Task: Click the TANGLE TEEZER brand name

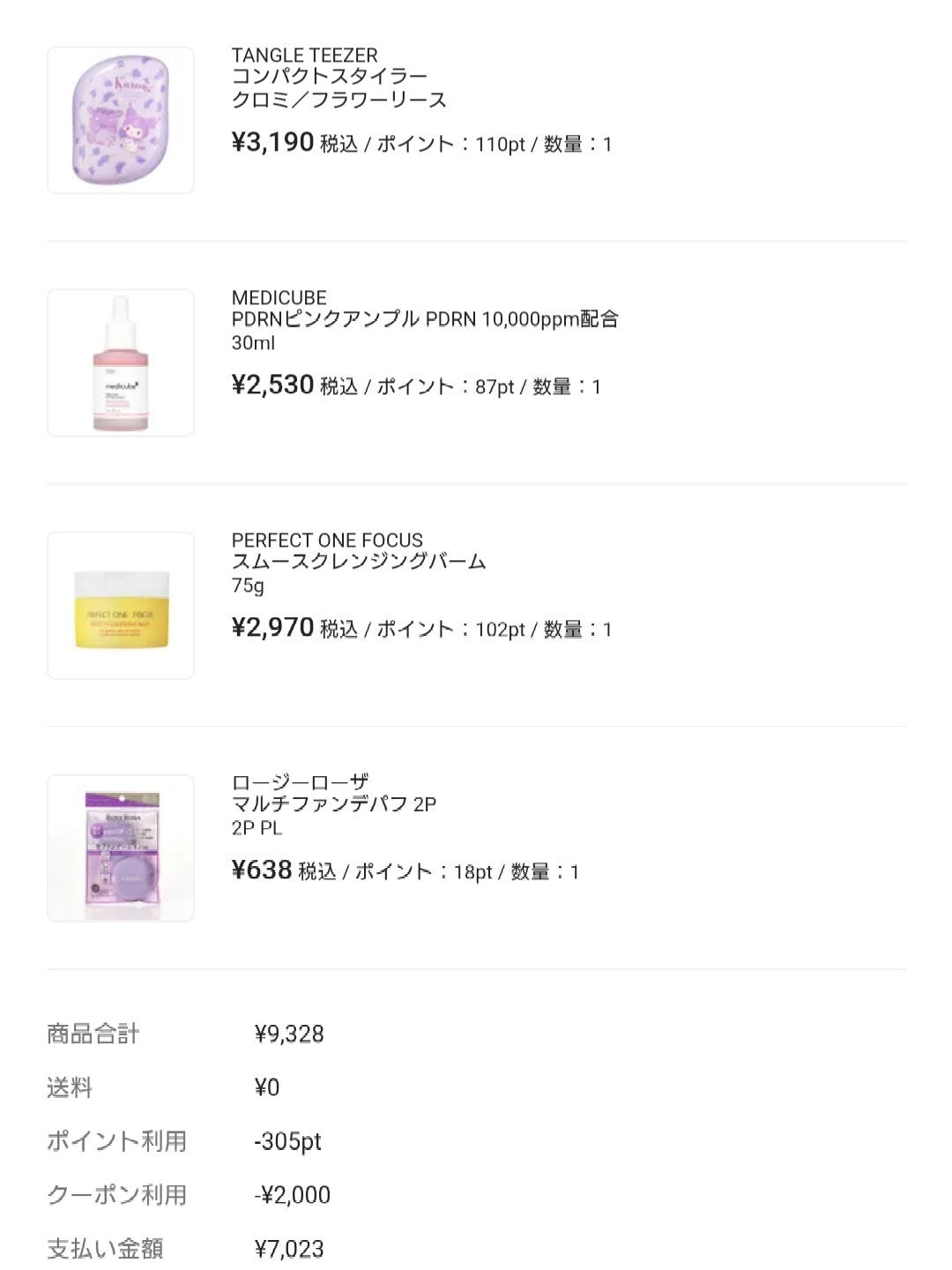Action: [x=304, y=55]
